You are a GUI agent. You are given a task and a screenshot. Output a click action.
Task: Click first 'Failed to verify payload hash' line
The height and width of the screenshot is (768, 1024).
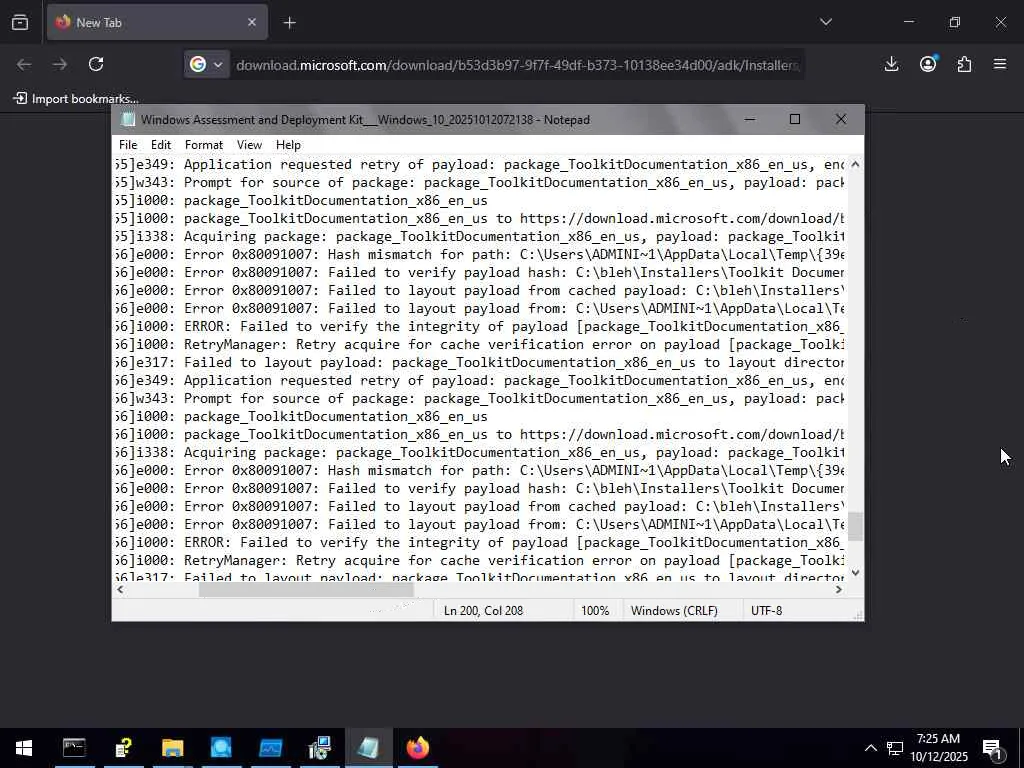(x=479, y=272)
